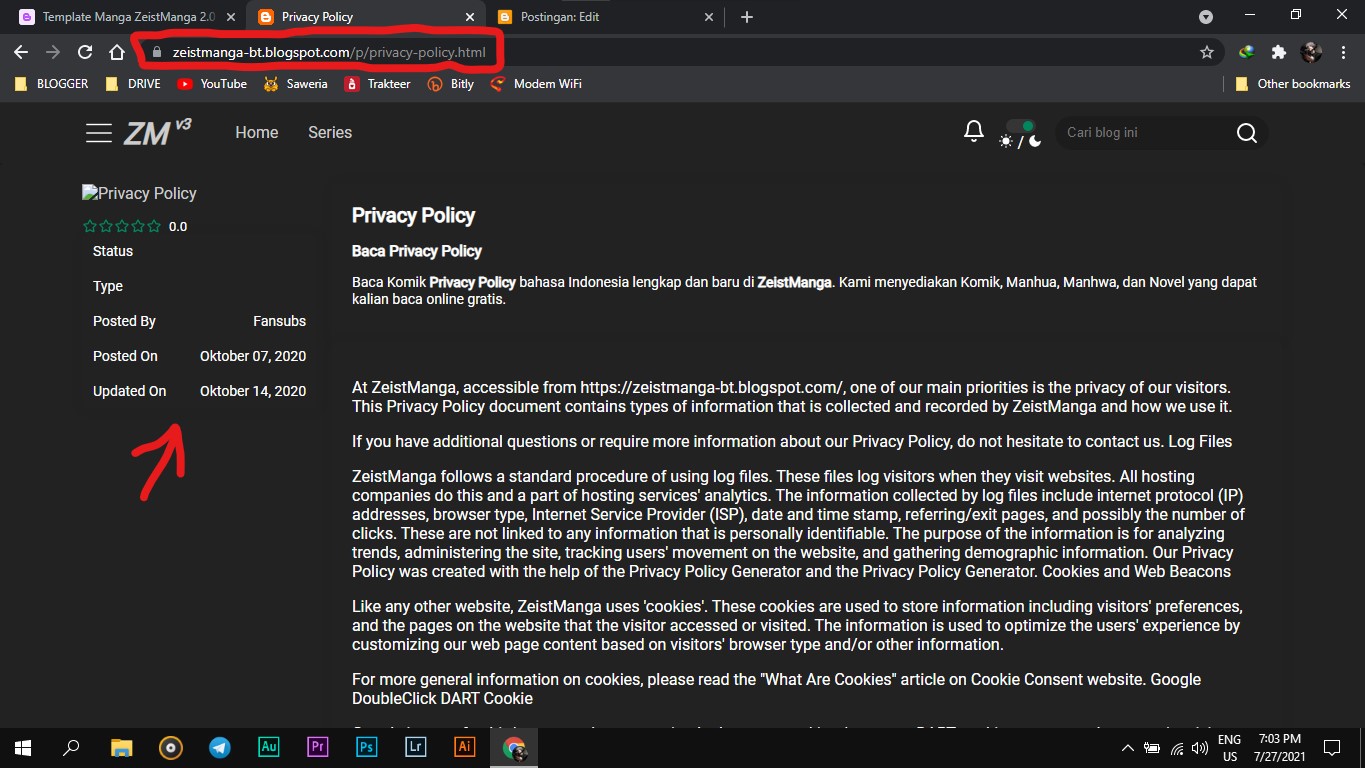This screenshot has width=1365, height=768.
Task: Open the notification bell icon
Action: click(x=974, y=132)
